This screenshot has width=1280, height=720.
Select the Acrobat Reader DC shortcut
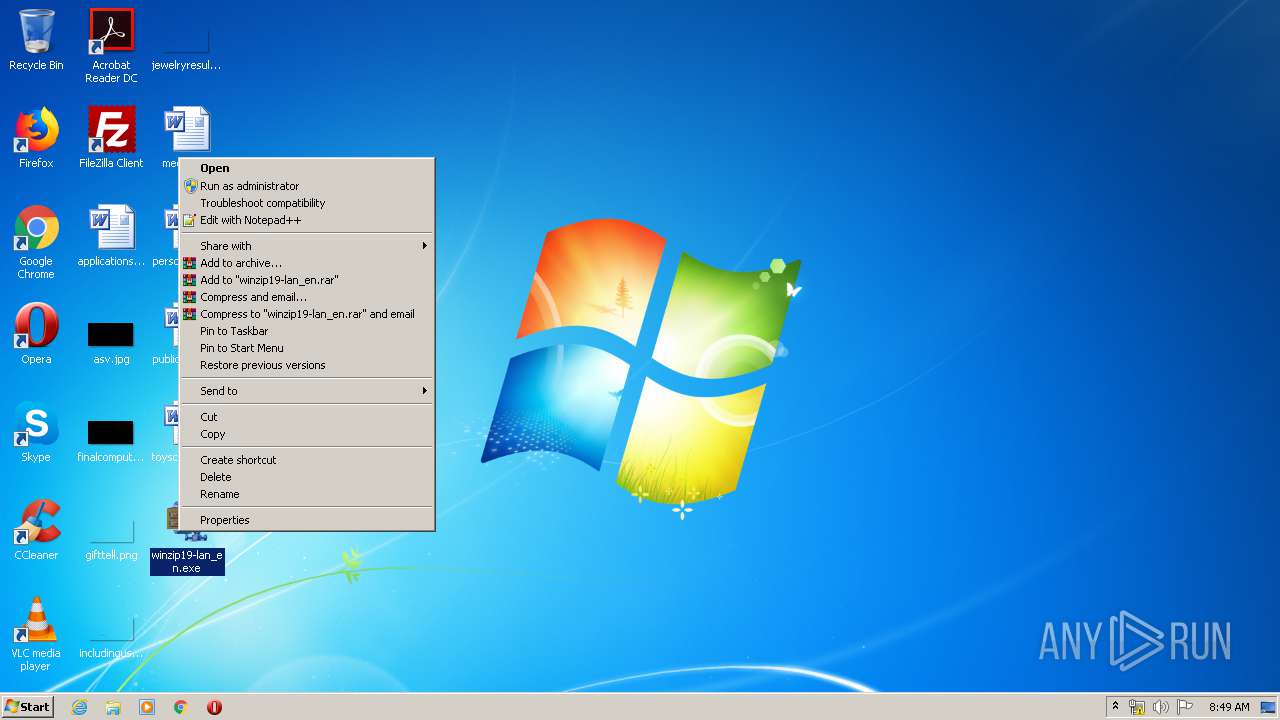(x=111, y=46)
